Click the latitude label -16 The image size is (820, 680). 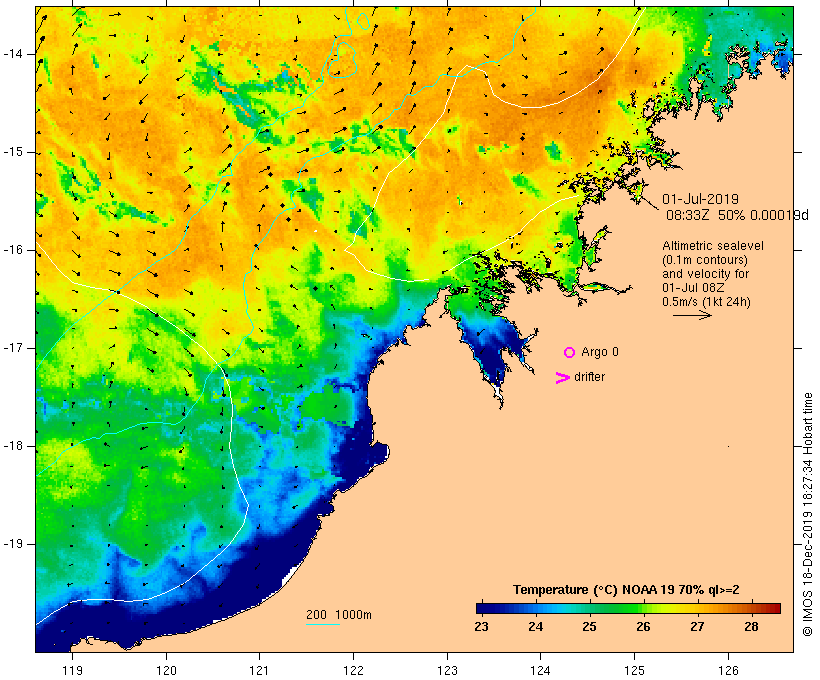[13, 250]
